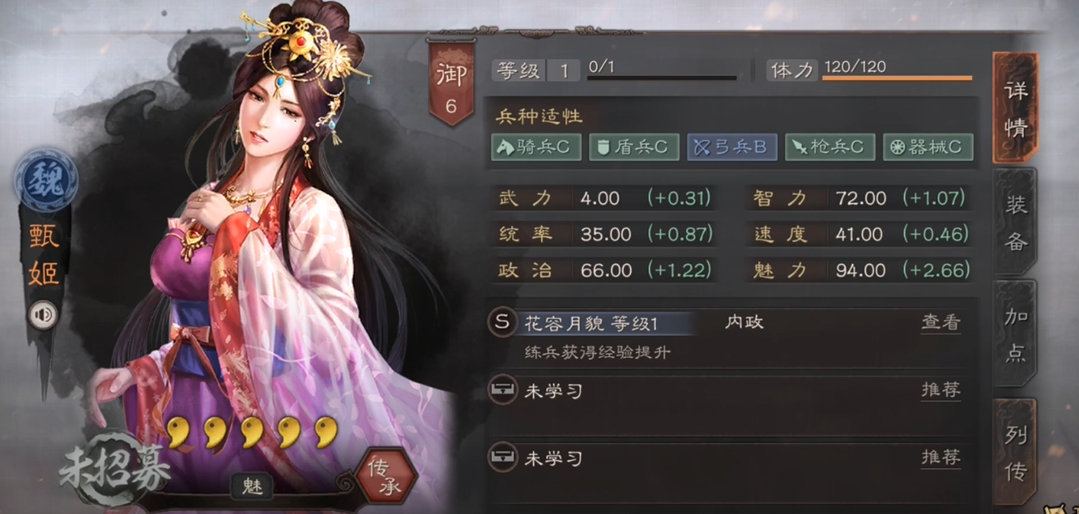This screenshot has height=514, width=1079.
Task: Click 推荐 on second unlearned skill
Action: tap(941, 457)
